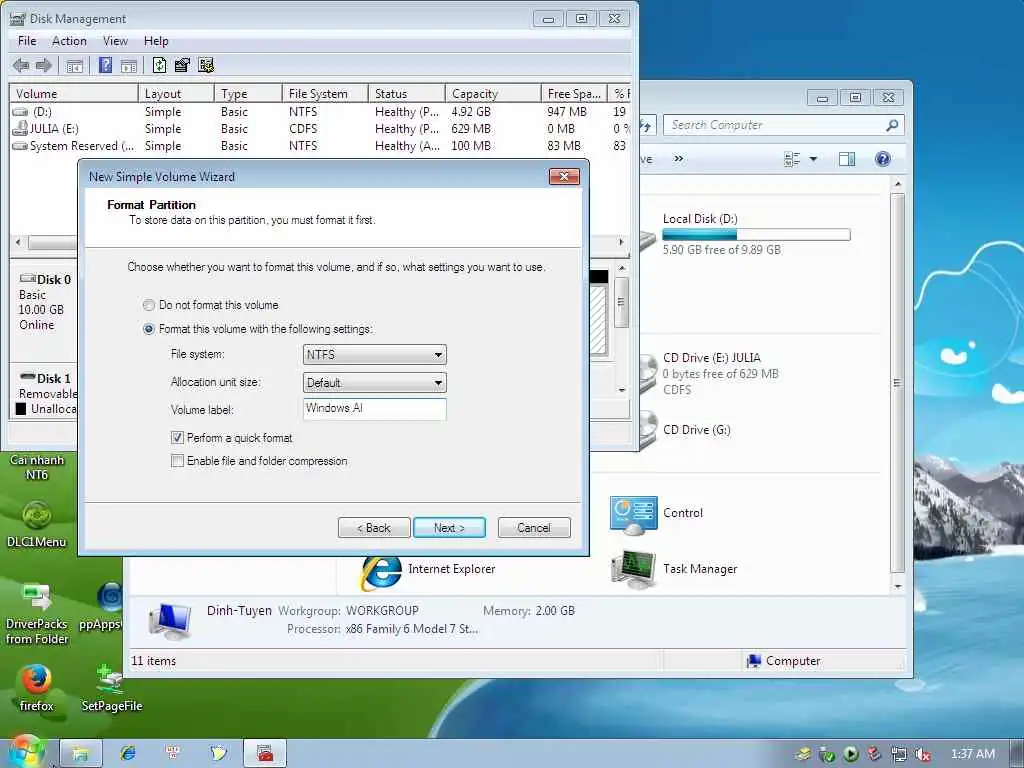Click the Task Manager icon in Computer window

coord(633,569)
